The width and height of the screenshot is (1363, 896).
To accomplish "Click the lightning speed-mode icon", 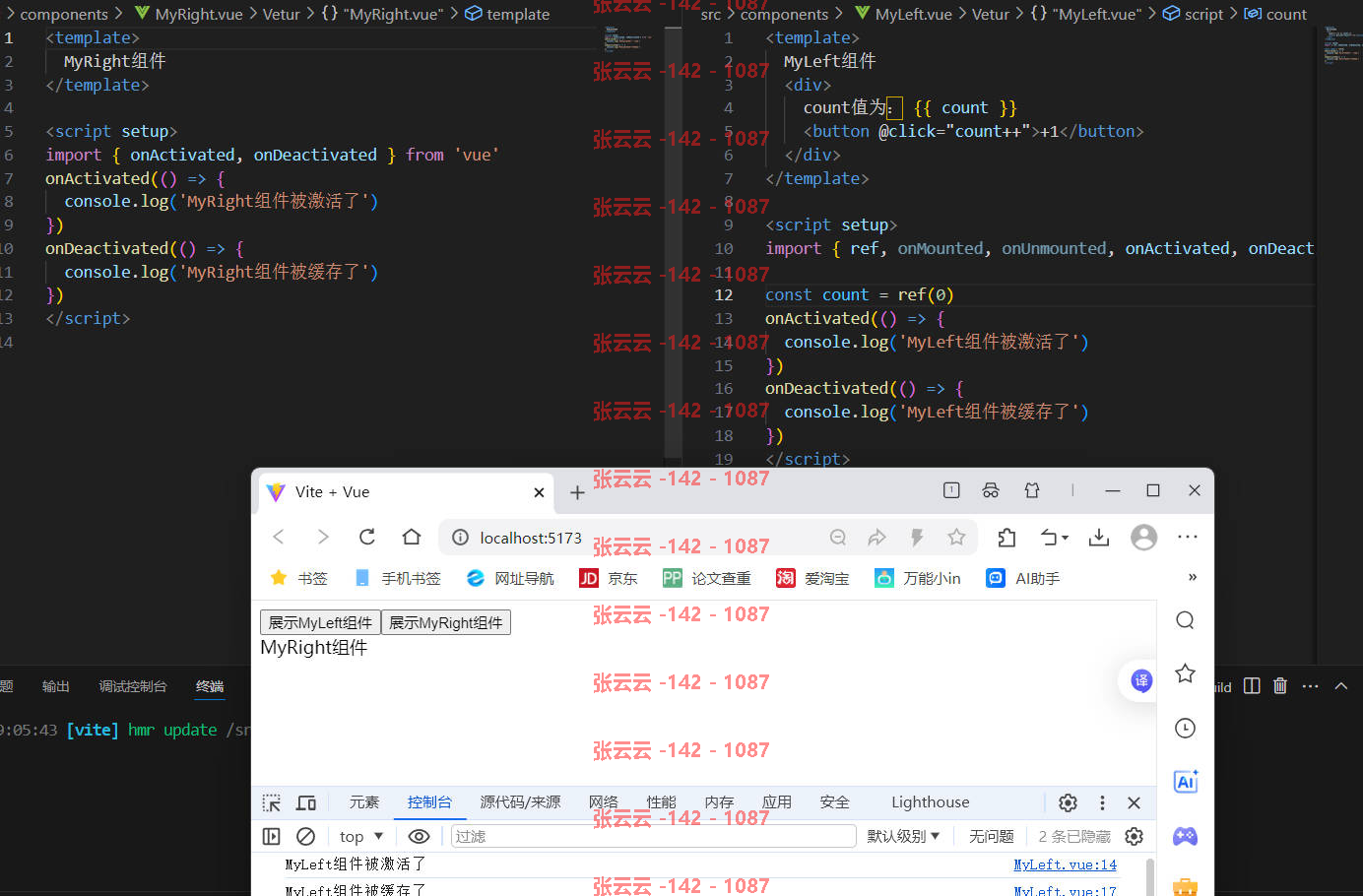I will click(x=917, y=538).
